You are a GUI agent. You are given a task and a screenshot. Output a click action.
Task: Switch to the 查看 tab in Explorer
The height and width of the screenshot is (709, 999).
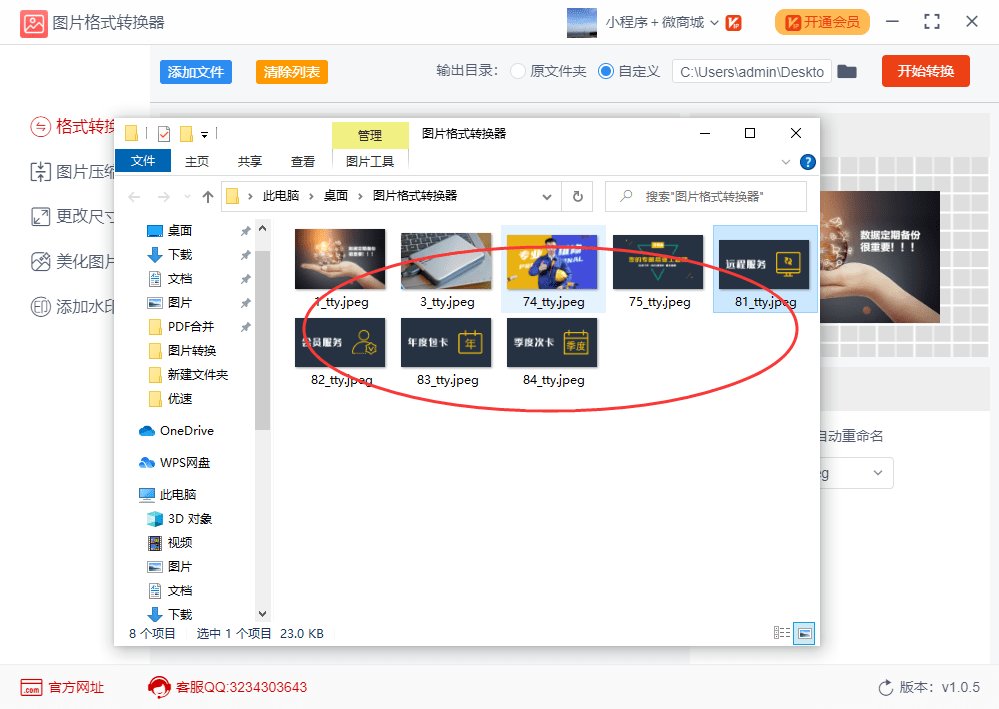302,161
